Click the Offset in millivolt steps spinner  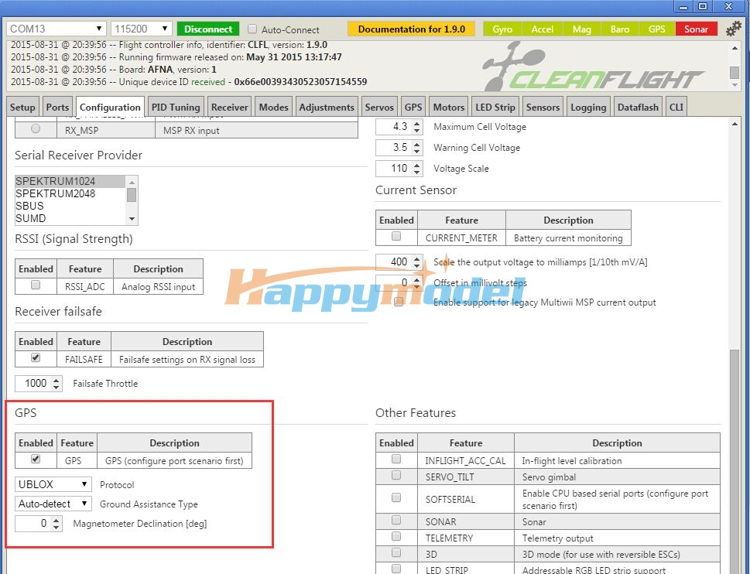[417, 283]
